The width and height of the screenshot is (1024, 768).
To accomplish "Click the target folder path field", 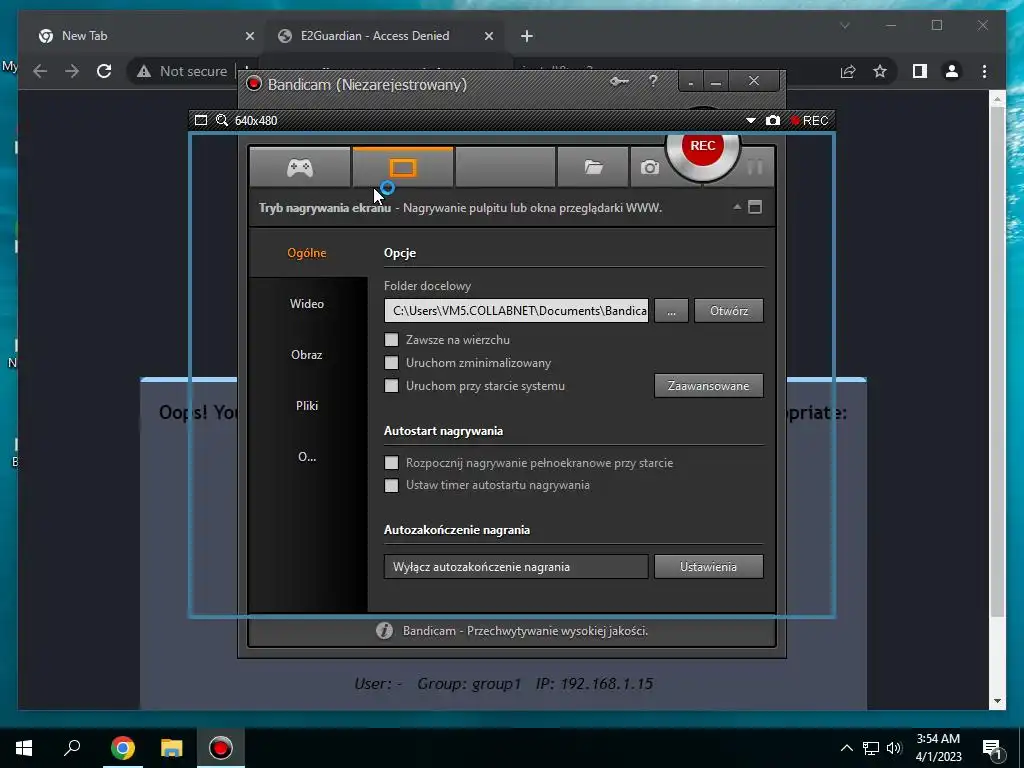I will [x=516, y=311].
